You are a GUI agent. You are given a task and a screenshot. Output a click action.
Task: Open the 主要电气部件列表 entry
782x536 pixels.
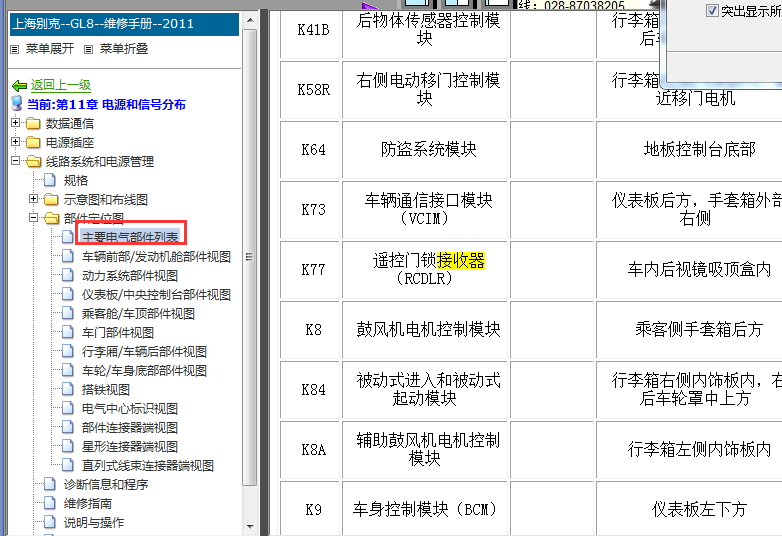(130, 237)
